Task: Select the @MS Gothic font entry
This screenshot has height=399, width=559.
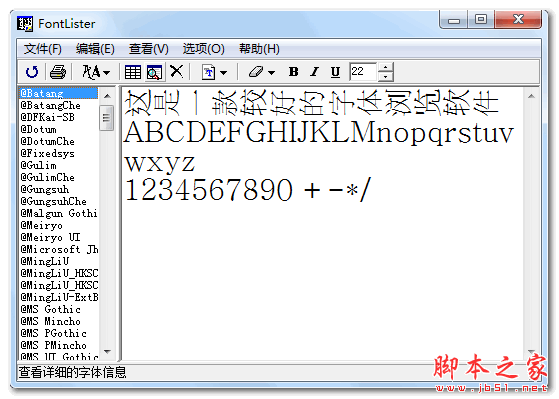Action: (x=58, y=309)
